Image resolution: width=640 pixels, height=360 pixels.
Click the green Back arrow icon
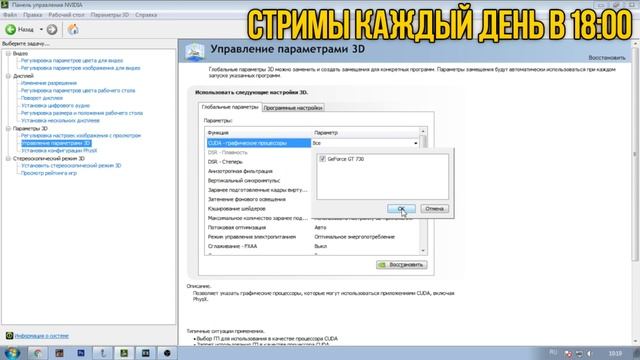(x=11, y=29)
